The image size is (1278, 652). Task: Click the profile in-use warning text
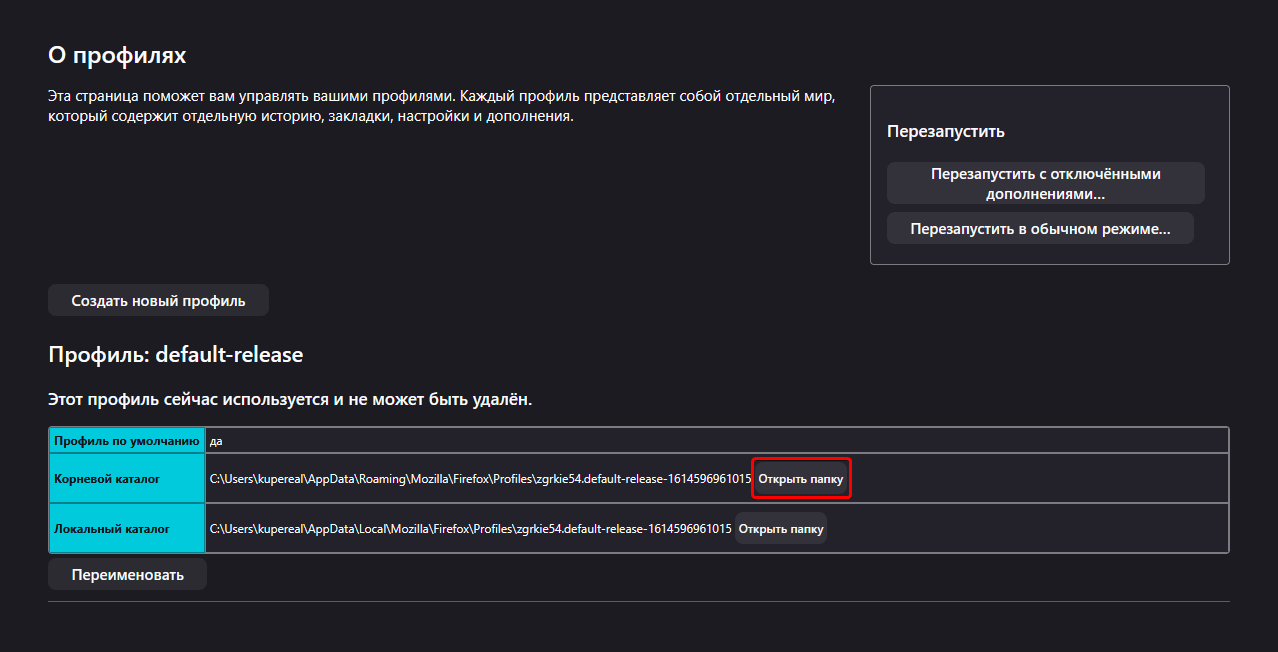click(x=290, y=399)
